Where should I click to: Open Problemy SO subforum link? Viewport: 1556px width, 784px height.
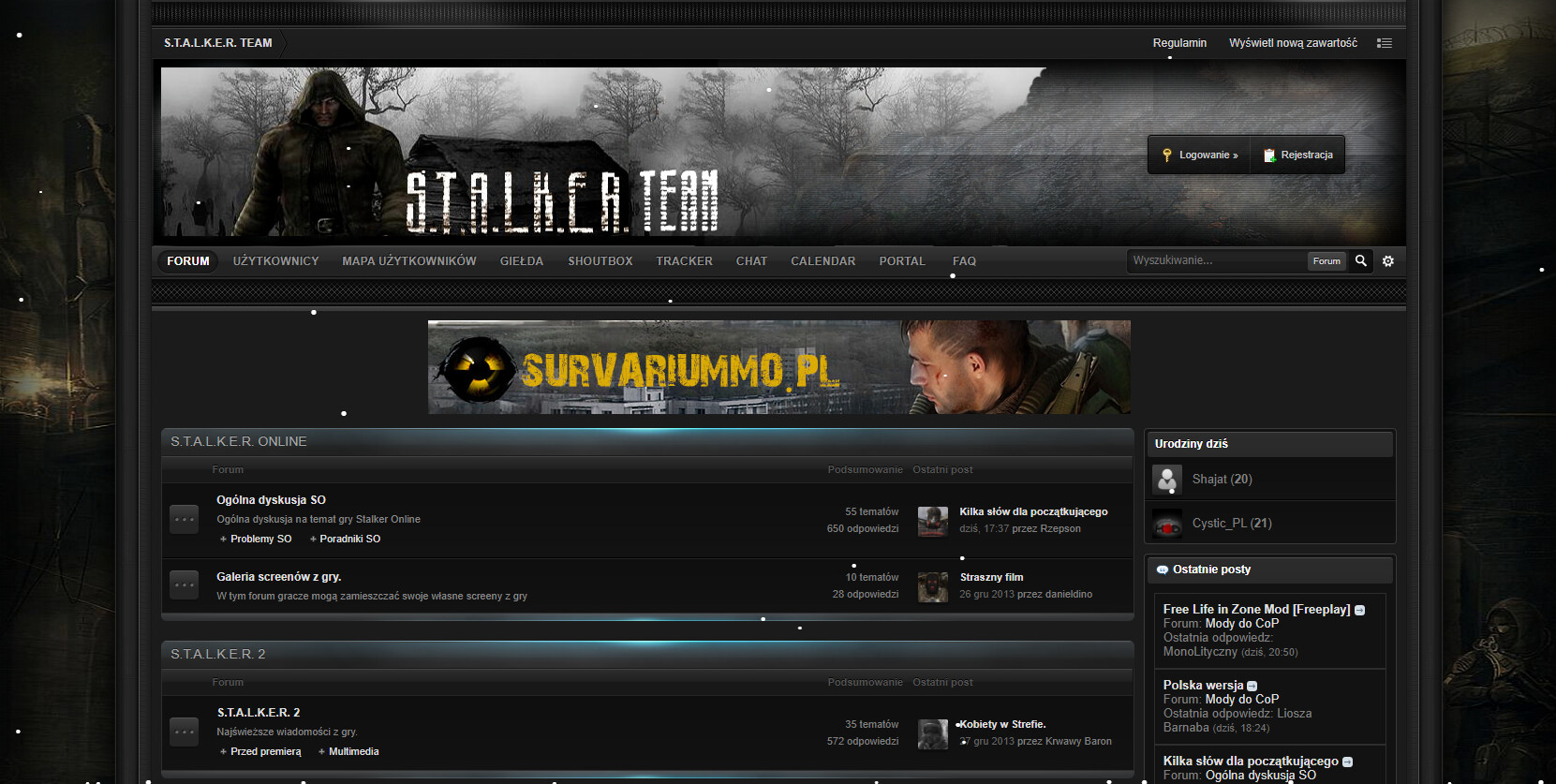coord(260,539)
